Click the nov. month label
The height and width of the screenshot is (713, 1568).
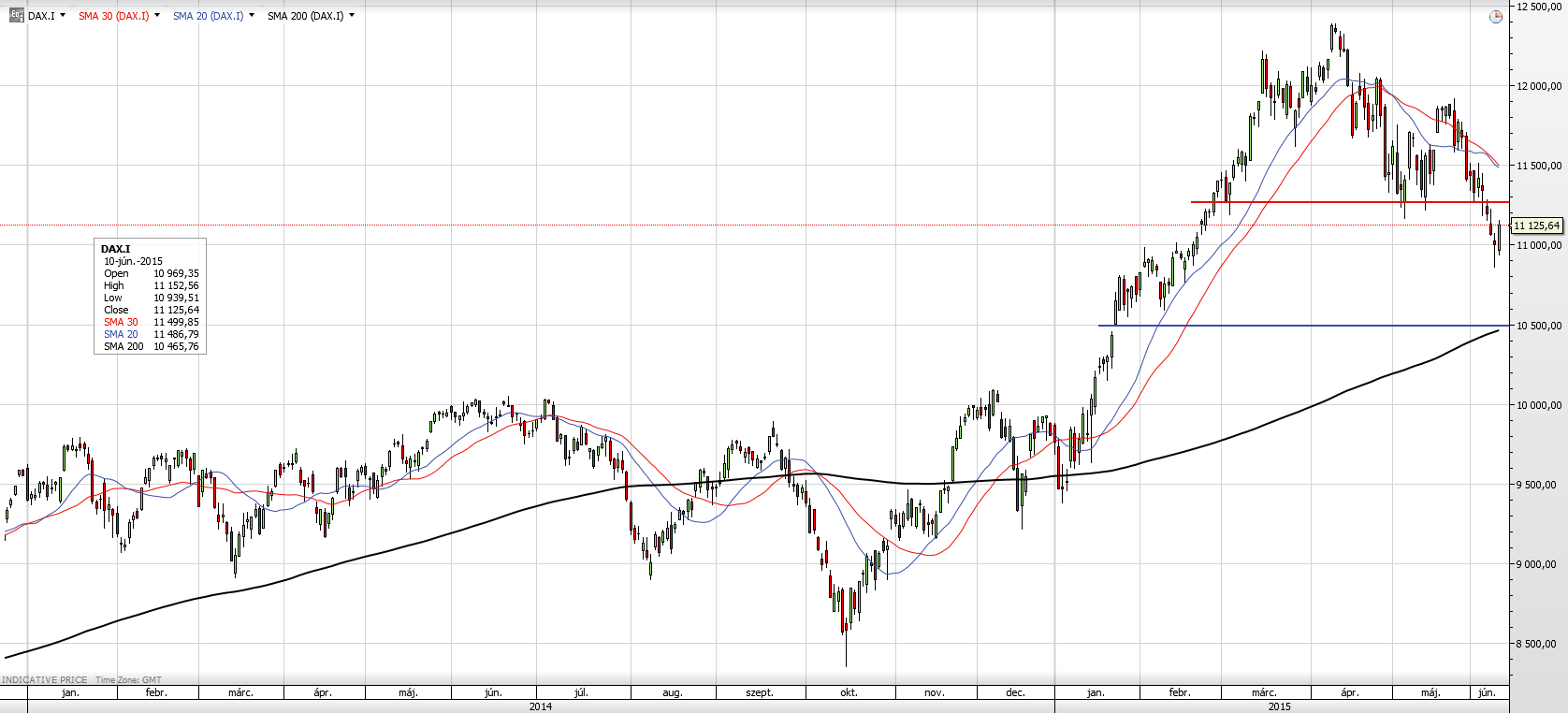934,692
